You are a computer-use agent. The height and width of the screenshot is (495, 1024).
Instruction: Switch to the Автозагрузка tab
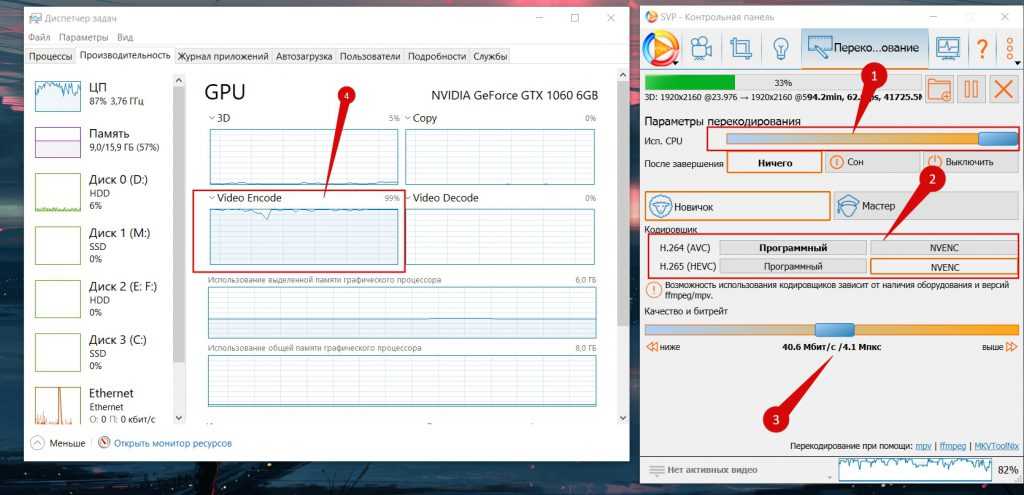tap(305, 56)
